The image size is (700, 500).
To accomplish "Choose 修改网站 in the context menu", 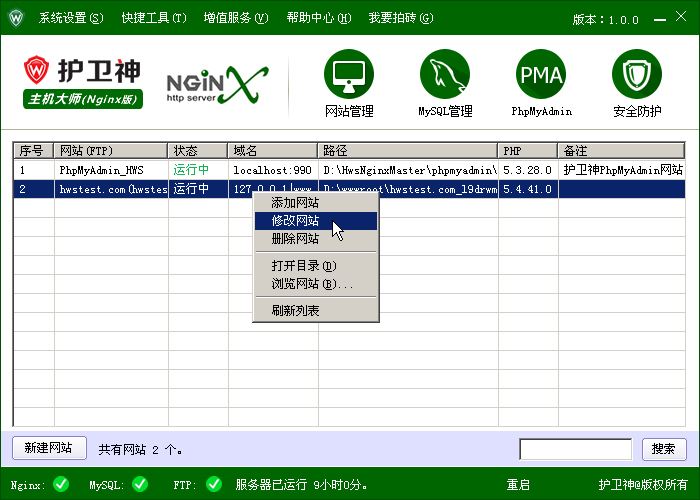I will [316, 221].
